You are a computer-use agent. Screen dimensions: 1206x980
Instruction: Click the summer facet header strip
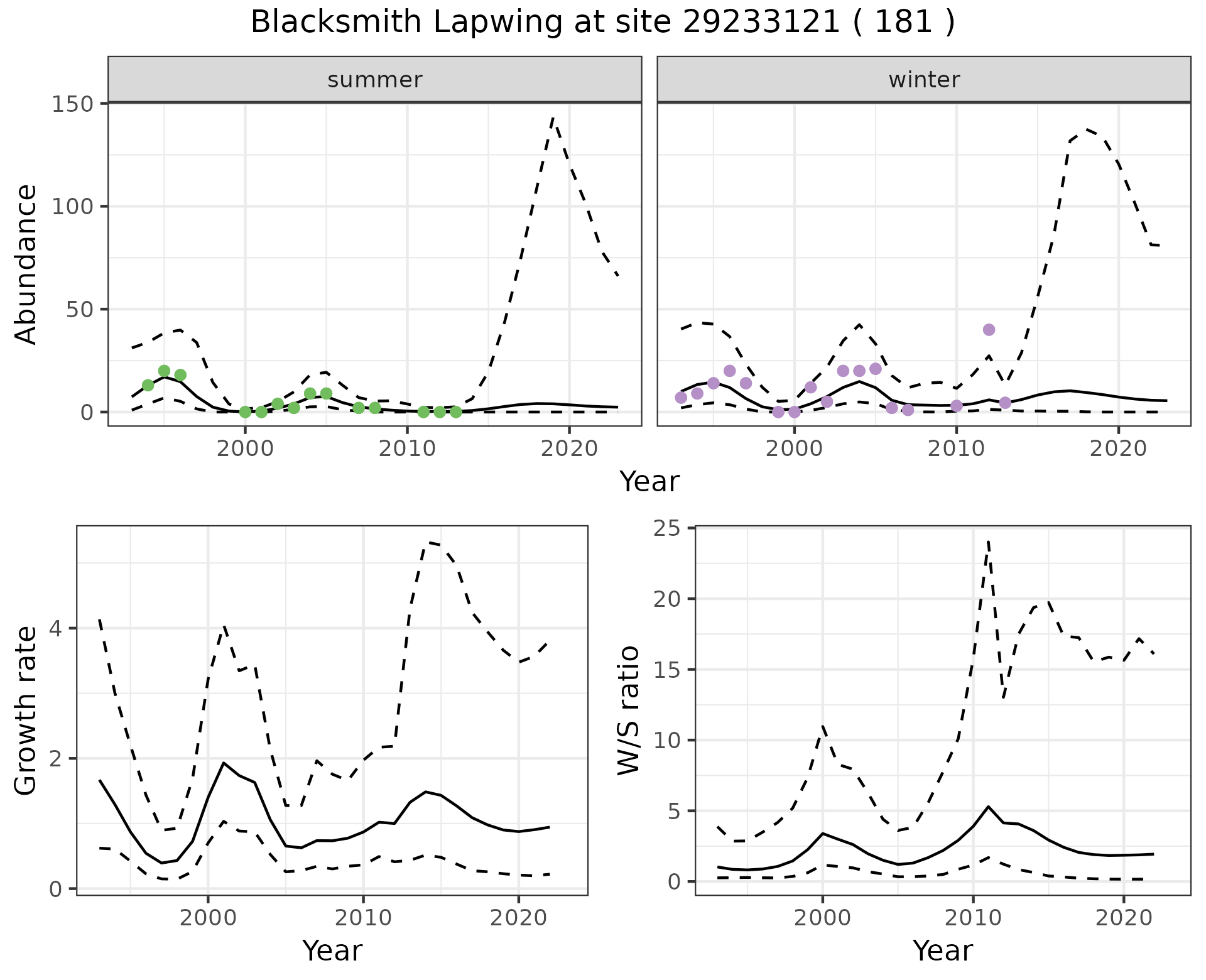374,80
